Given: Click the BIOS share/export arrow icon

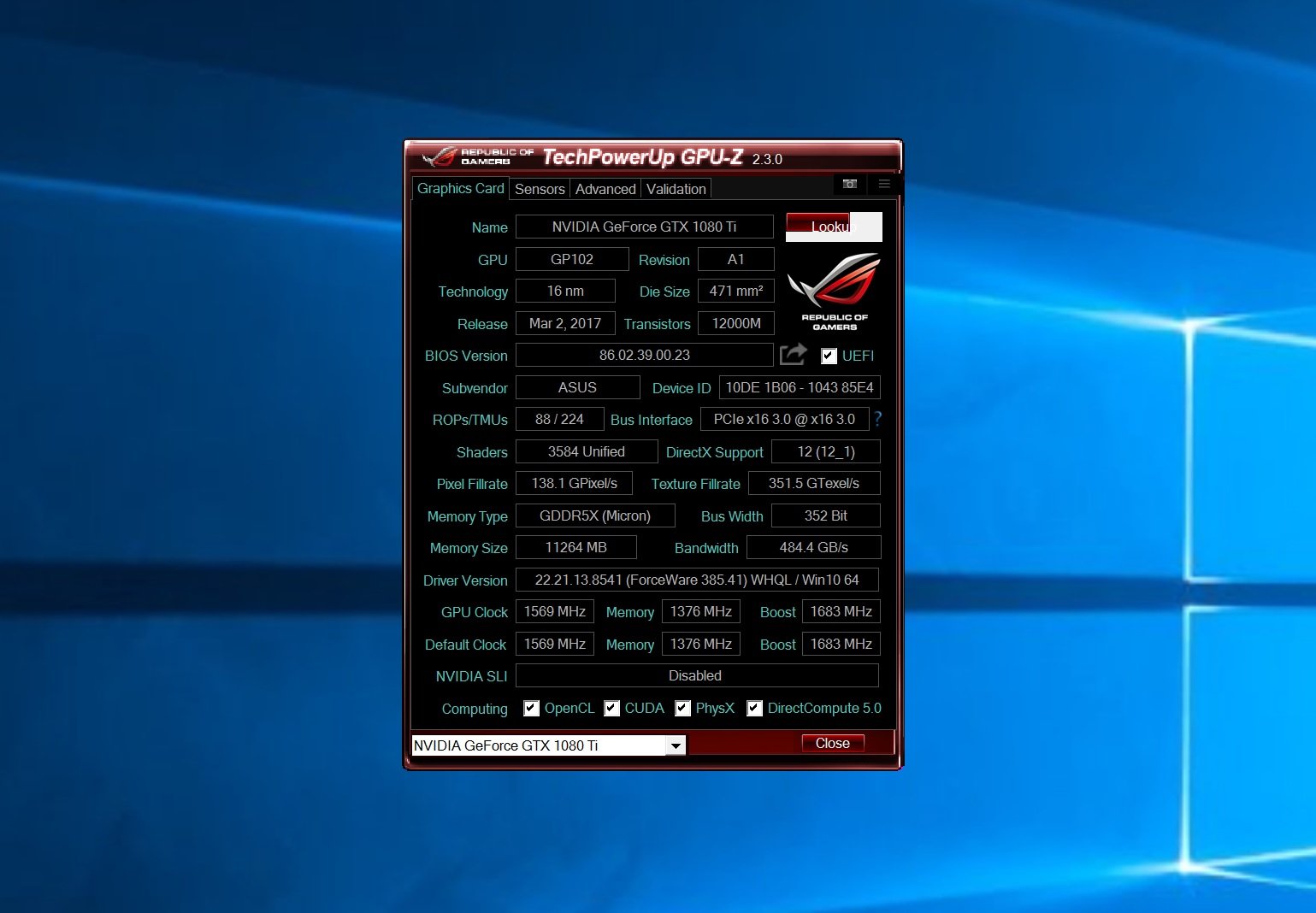Looking at the screenshot, I should coord(794,354).
